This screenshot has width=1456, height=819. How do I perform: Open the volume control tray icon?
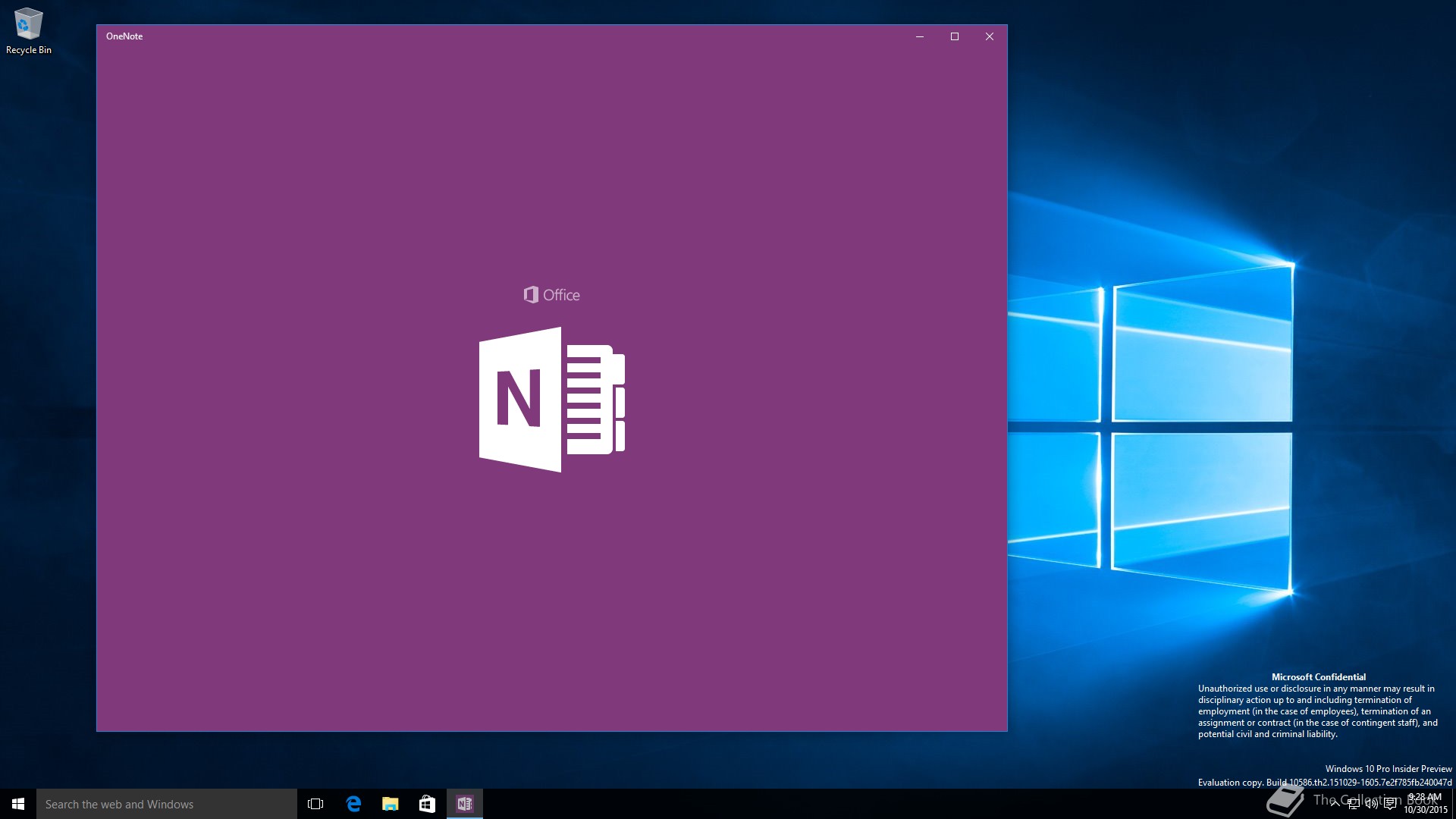(1372, 804)
